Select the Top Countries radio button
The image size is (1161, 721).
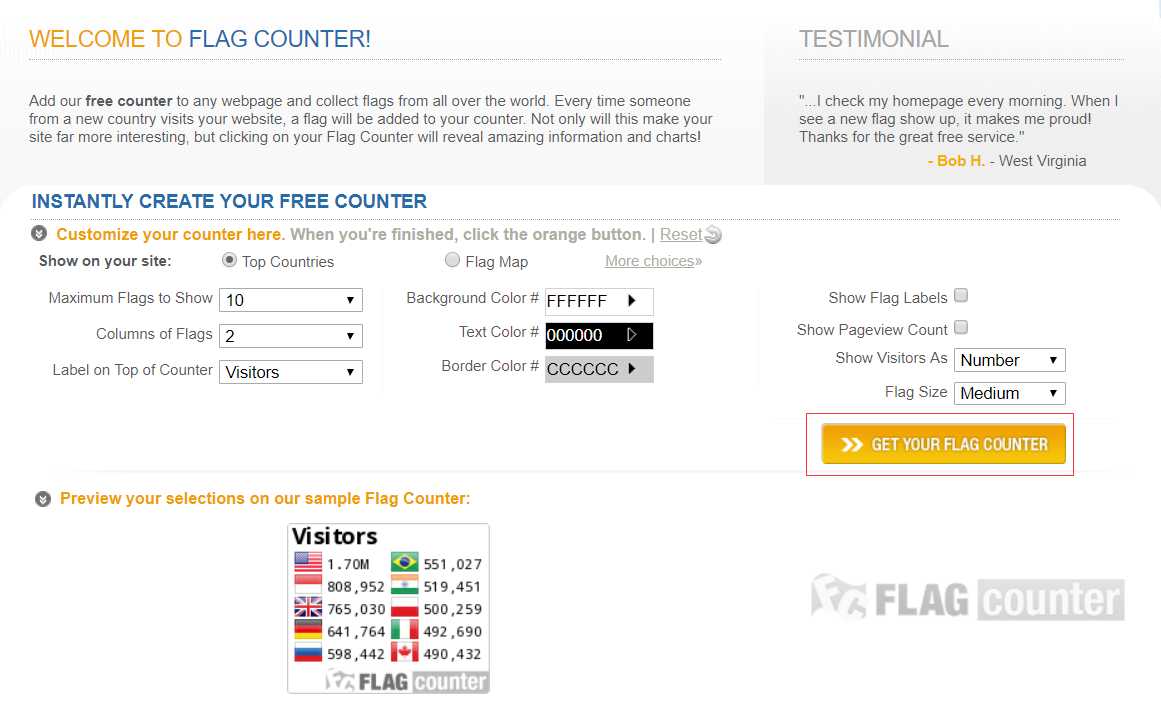pyautogui.click(x=230, y=260)
